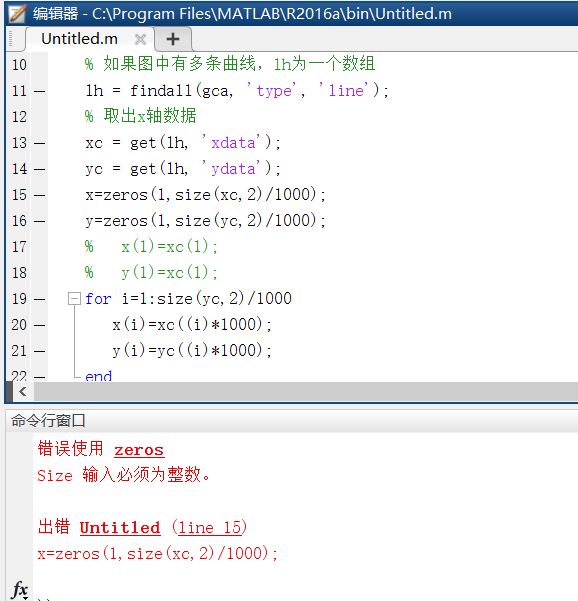This screenshot has width=578, height=601.
Task: Click line number 18 in gutter
Action: 19,273
